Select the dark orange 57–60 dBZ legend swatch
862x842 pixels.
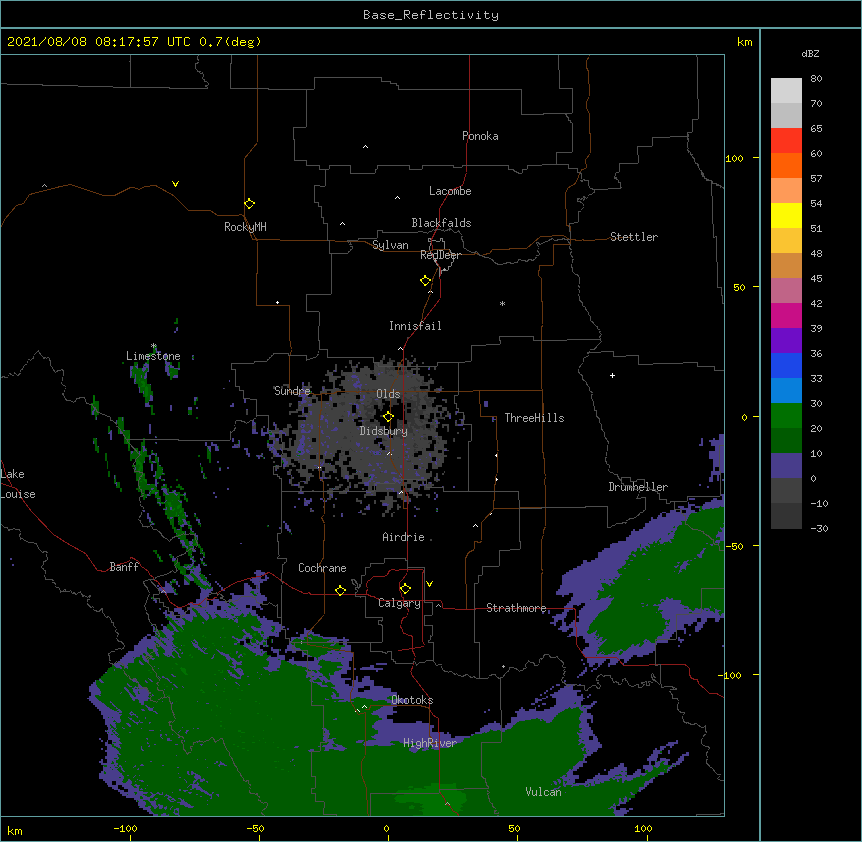click(786, 165)
